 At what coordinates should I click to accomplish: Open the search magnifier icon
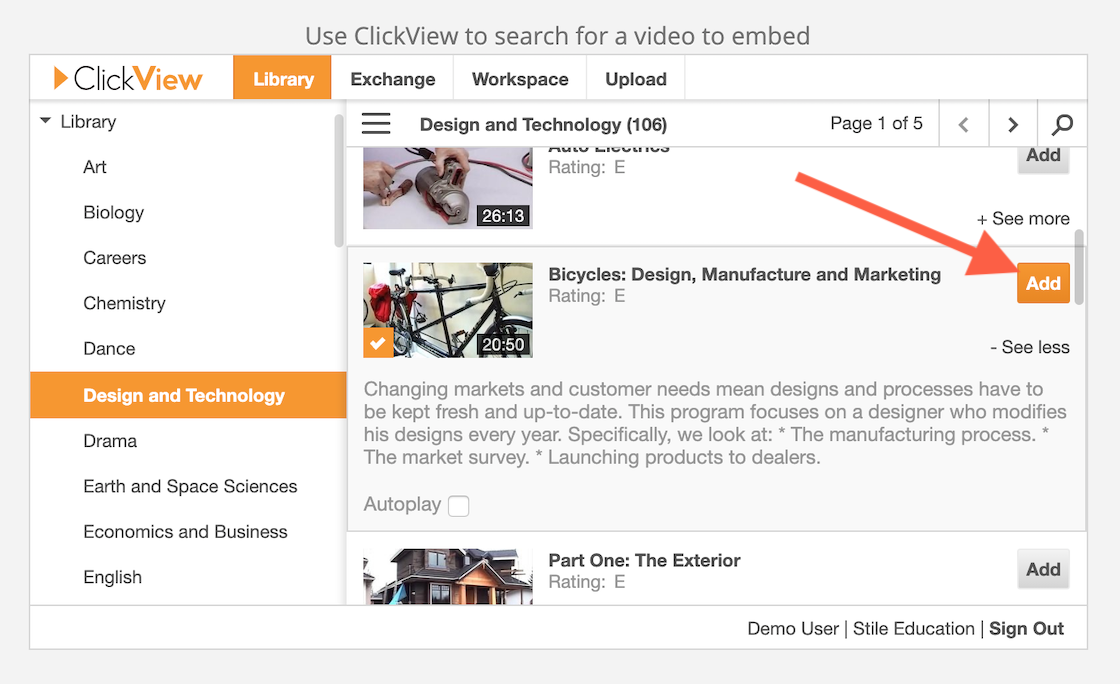1062,124
